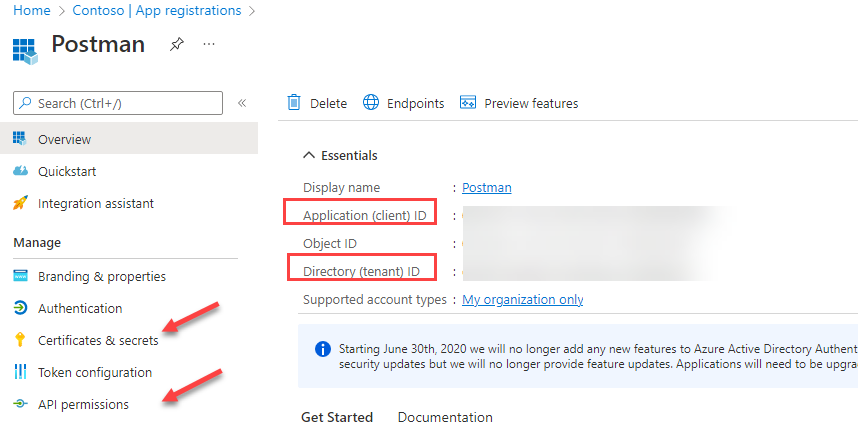
Task: Click the Display name label
Action: click(341, 188)
